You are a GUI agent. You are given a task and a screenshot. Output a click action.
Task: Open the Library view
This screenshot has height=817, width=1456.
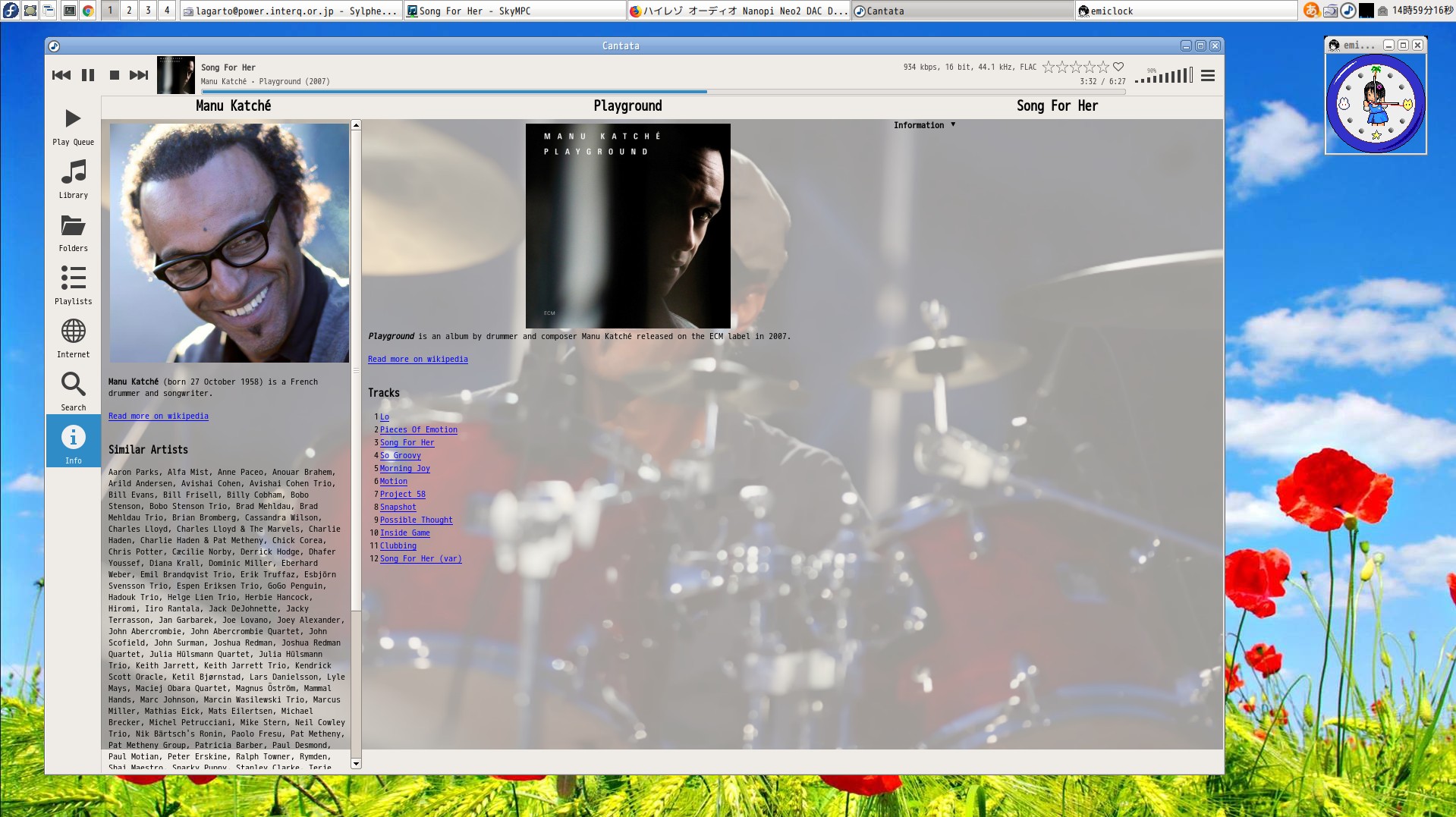tap(73, 179)
